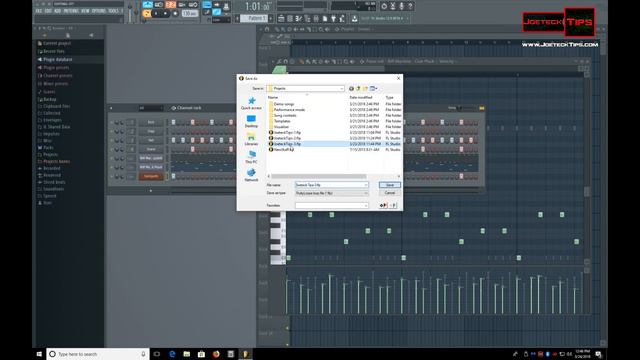
Task: Click the FL Studio icon in taskbar
Action: pyautogui.click(x=245, y=354)
